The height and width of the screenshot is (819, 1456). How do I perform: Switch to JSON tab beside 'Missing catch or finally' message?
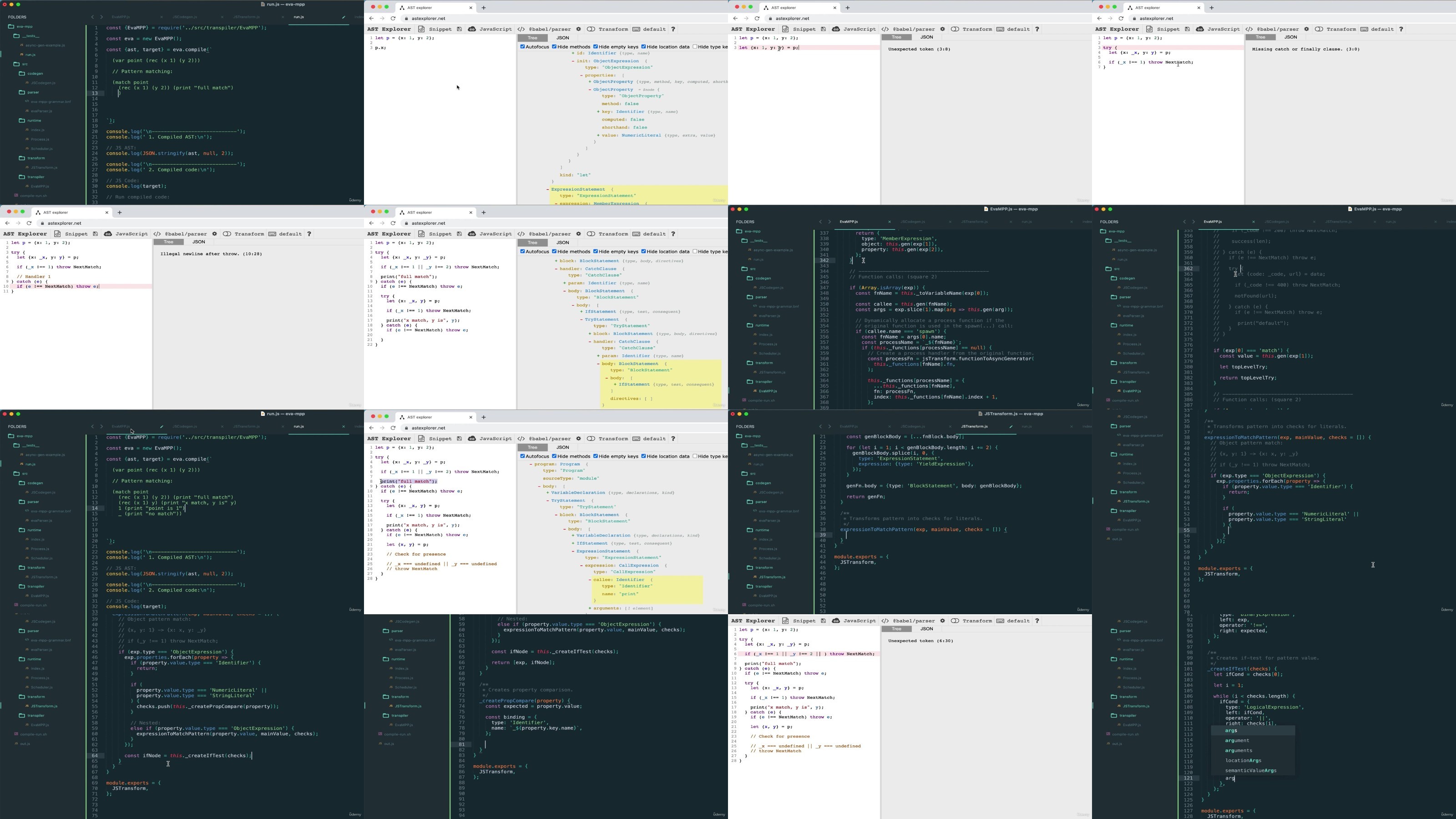coord(1290,37)
